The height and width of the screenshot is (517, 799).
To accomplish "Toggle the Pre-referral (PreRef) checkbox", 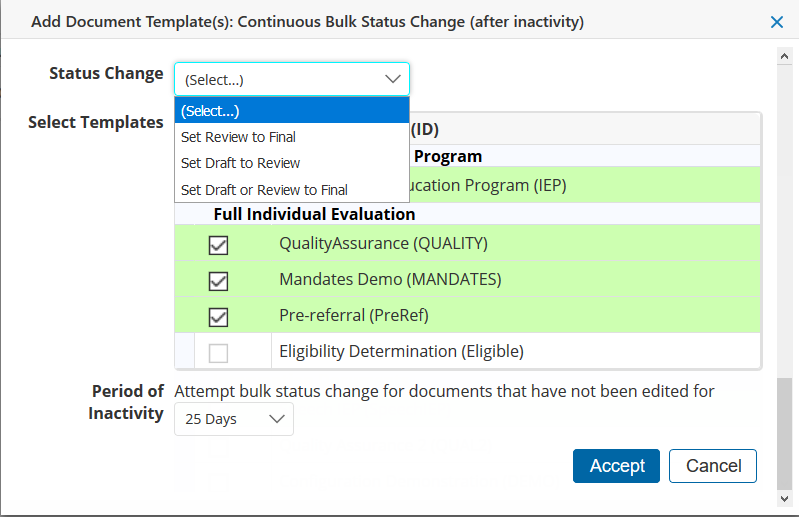I will coord(218,317).
